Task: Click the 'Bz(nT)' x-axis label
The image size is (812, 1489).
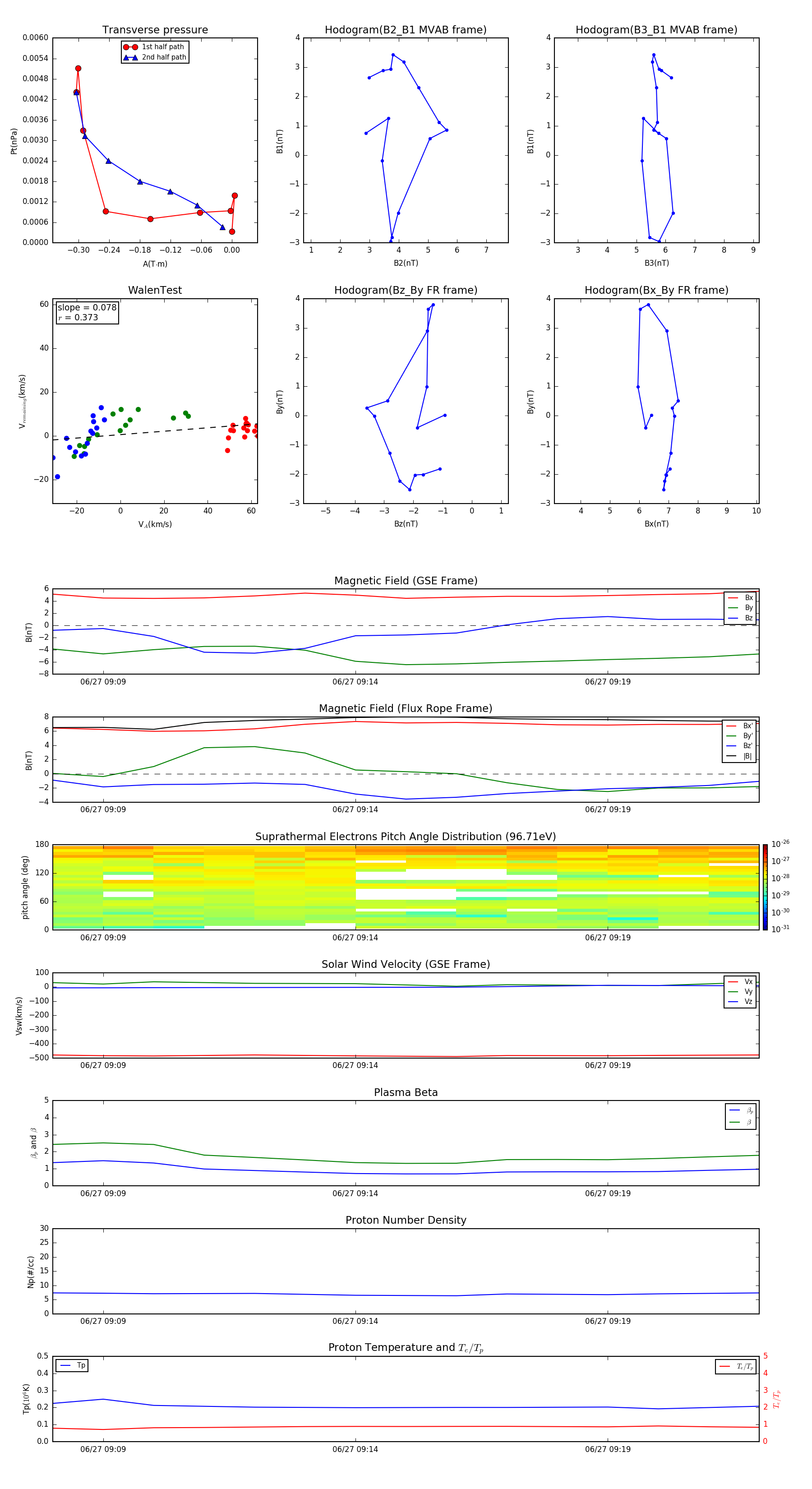Action: pos(406,524)
